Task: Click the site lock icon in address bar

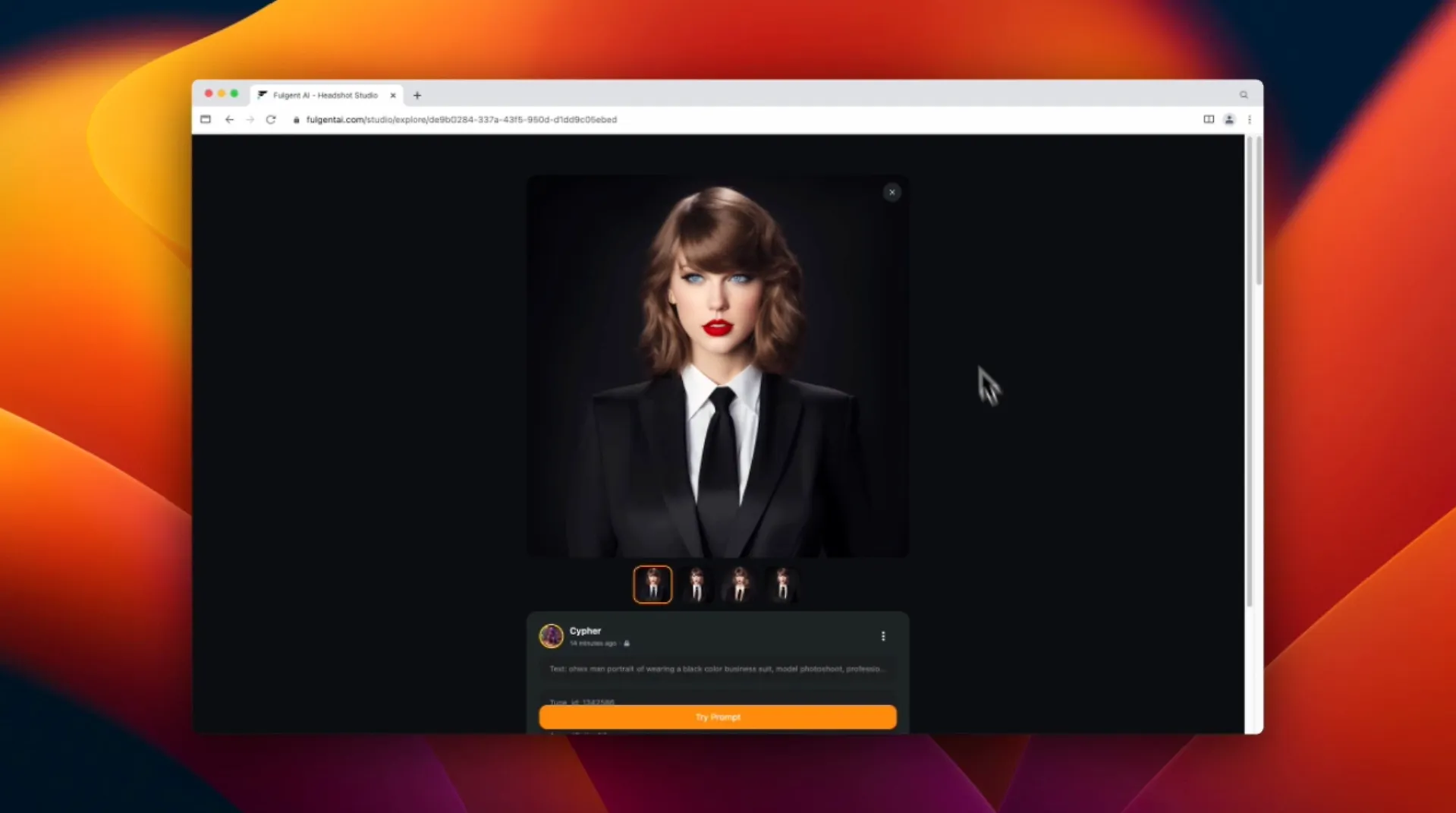Action: [x=296, y=120]
